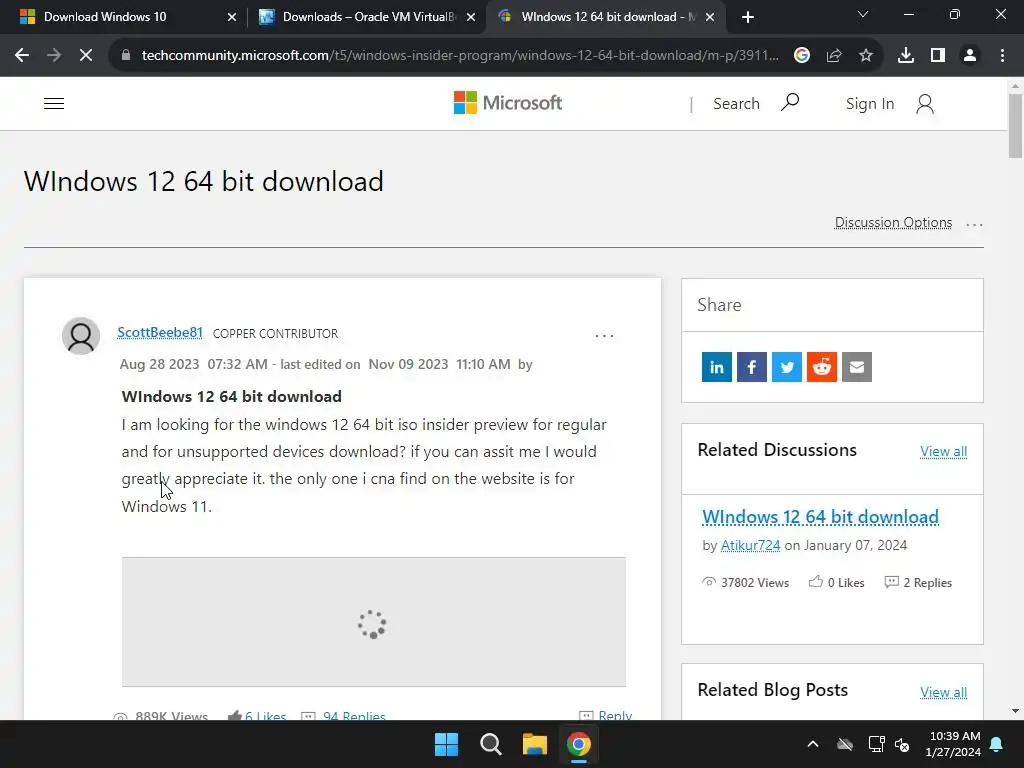Viewport: 1024px width, 768px height.
Task: Open File Explorer from taskbar
Action: click(x=535, y=744)
